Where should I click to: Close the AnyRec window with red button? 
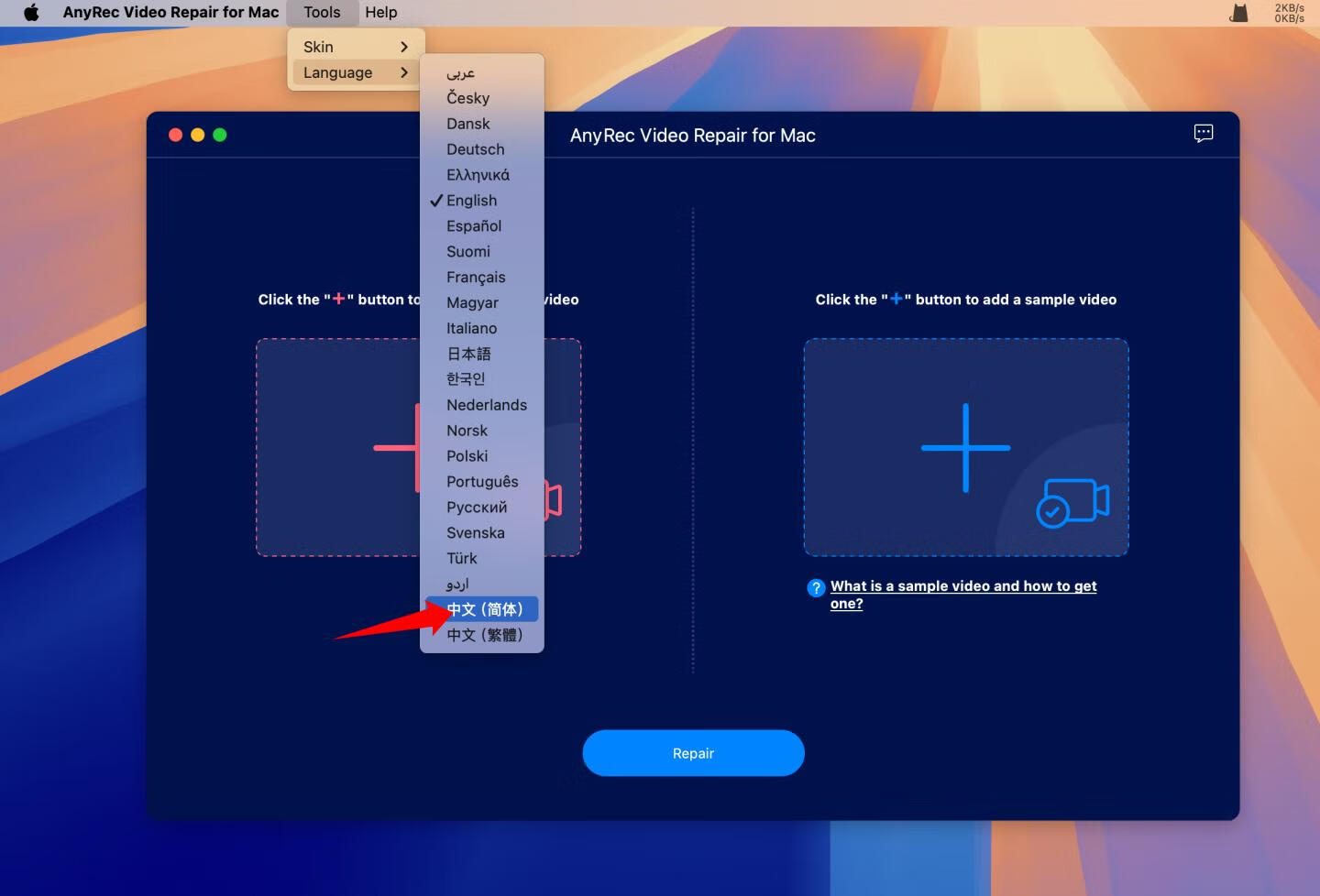coord(176,135)
